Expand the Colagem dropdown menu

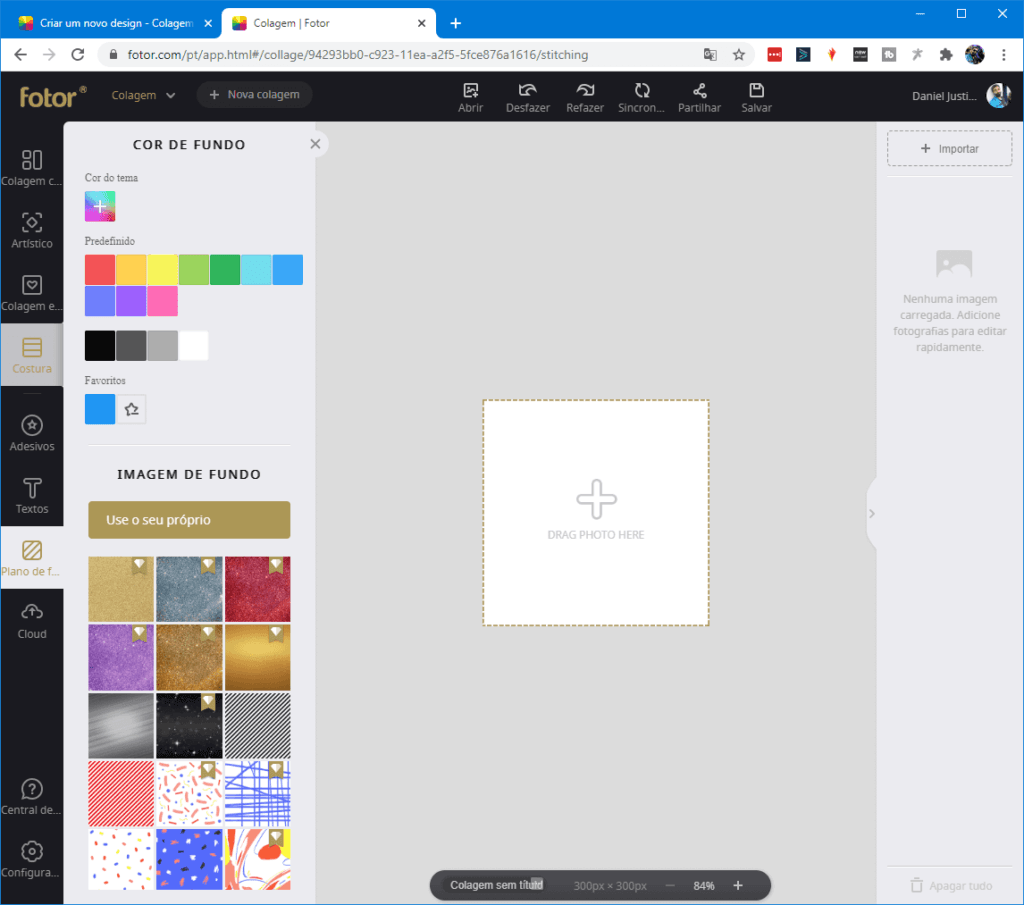[x=143, y=95]
